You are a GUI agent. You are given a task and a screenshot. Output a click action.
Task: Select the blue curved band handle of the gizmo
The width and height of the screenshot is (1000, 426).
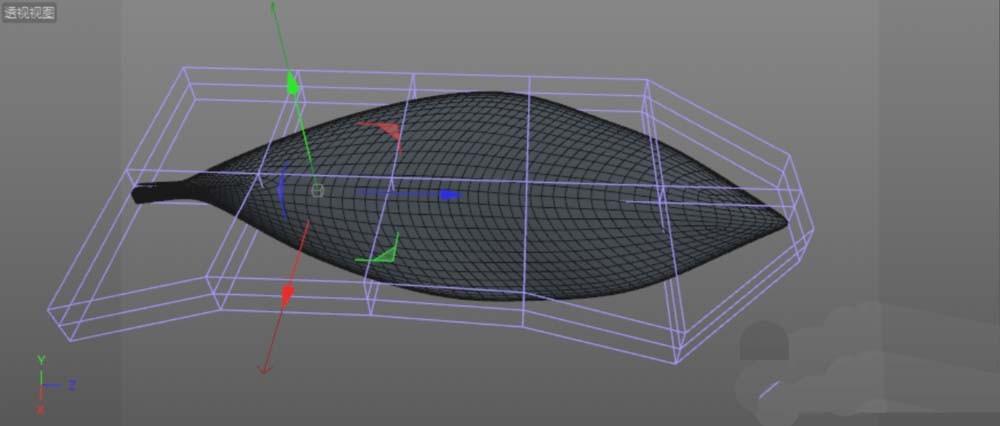[281, 191]
